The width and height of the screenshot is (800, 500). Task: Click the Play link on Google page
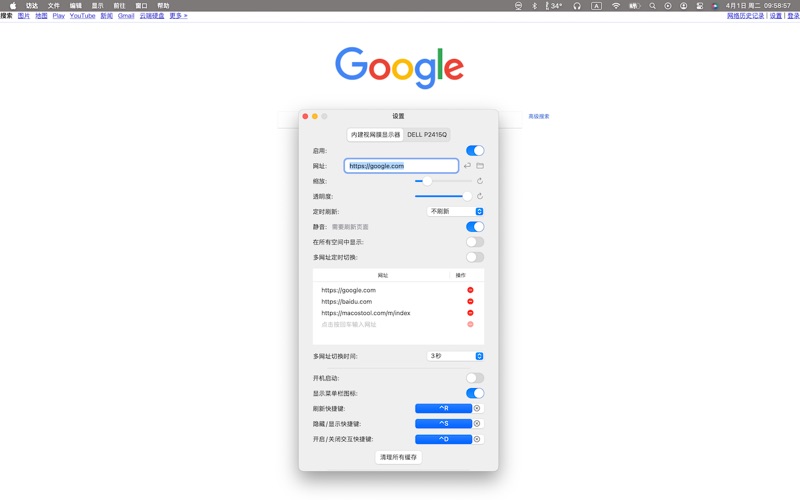[x=59, y=16]
